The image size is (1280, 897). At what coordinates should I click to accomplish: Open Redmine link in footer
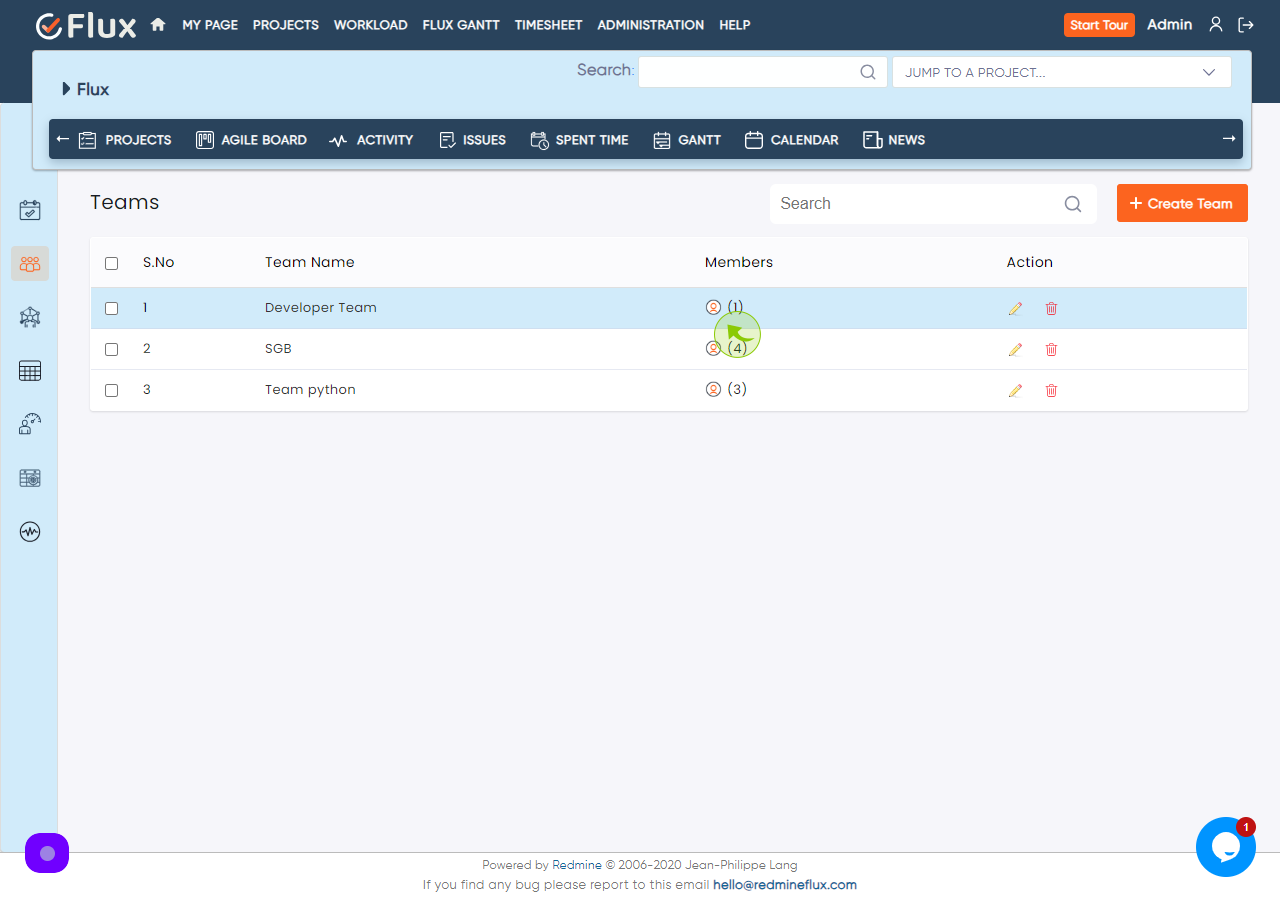pyautogui.click(x=577, y=865)
